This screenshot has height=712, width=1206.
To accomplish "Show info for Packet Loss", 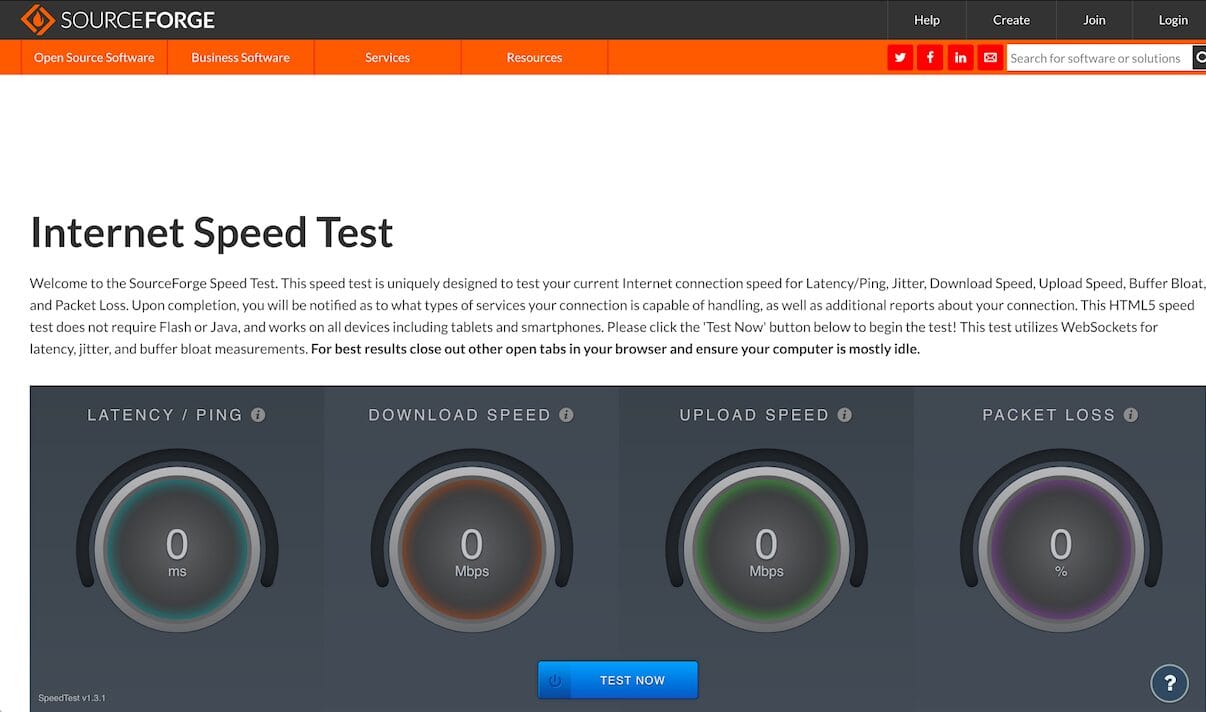I will pyautogui.click(x=1130, y=415).
